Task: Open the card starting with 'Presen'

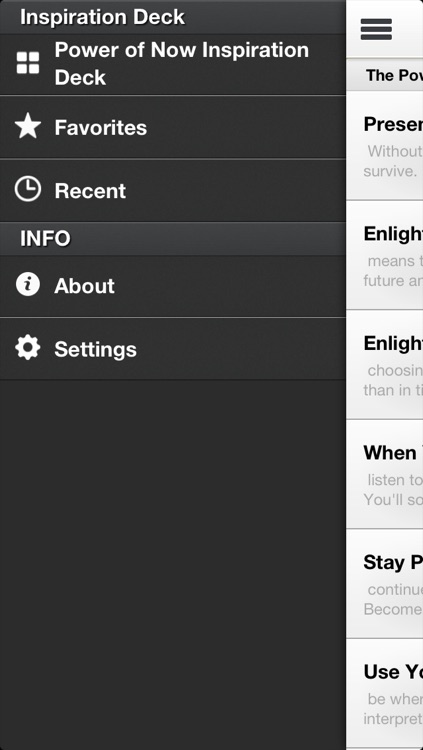Action: click(x=385, y=145)
